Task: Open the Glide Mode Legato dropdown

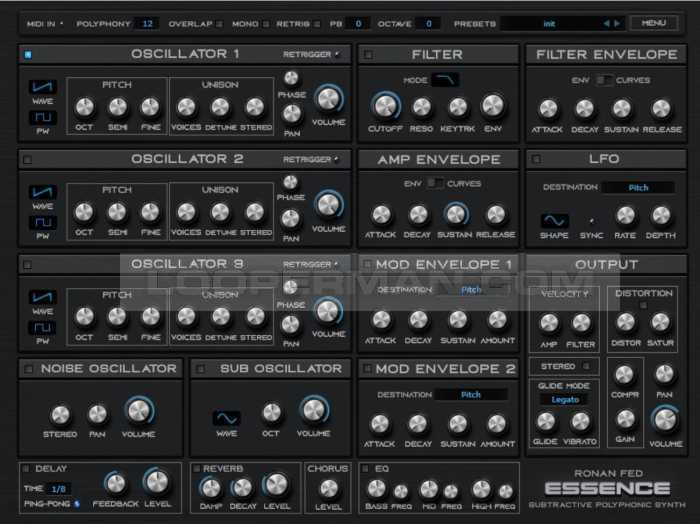Action: coord(565,399)
